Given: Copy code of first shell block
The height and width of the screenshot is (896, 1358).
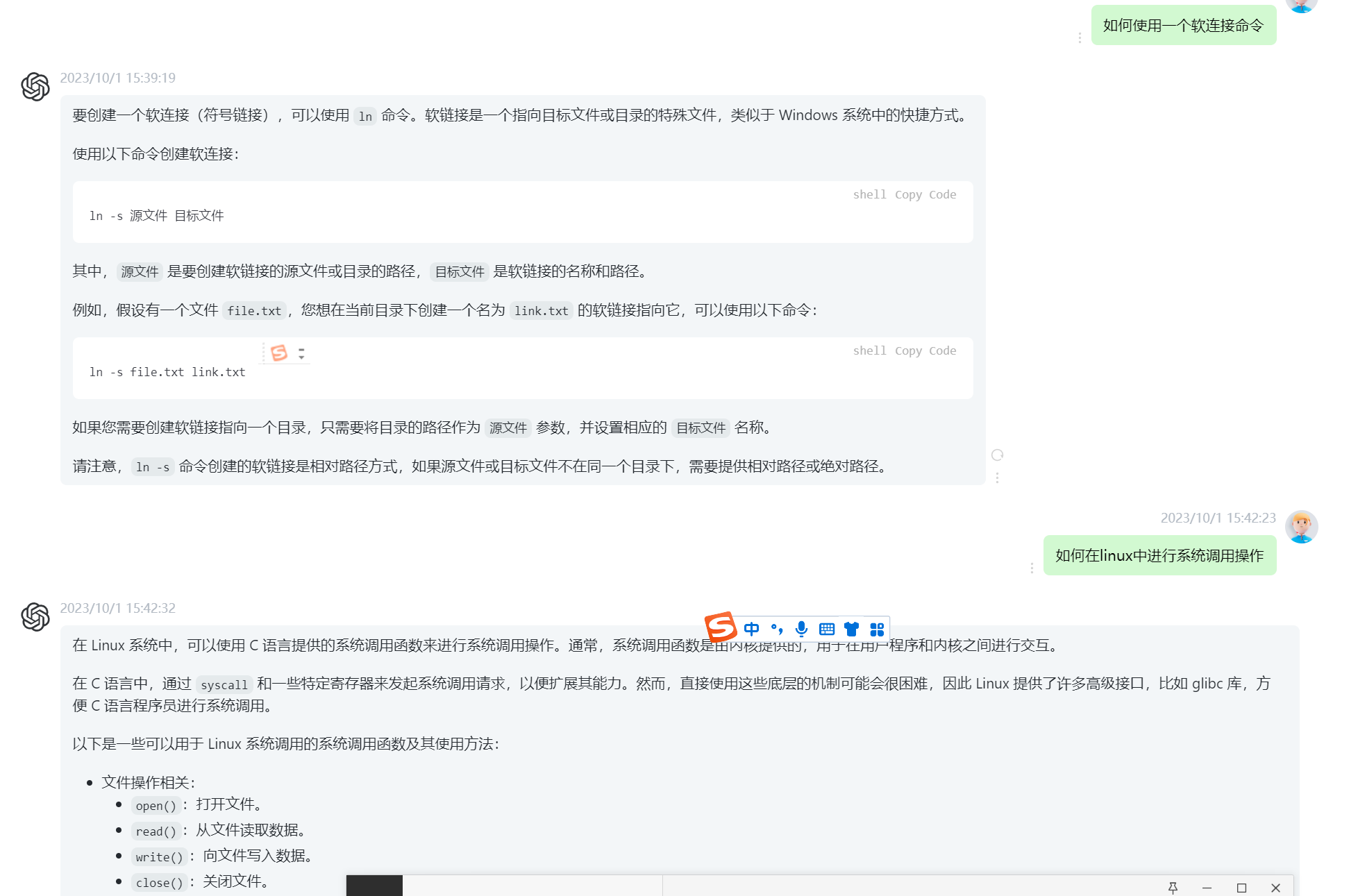Looking at the screenshot, I should (x=925, y=195).
